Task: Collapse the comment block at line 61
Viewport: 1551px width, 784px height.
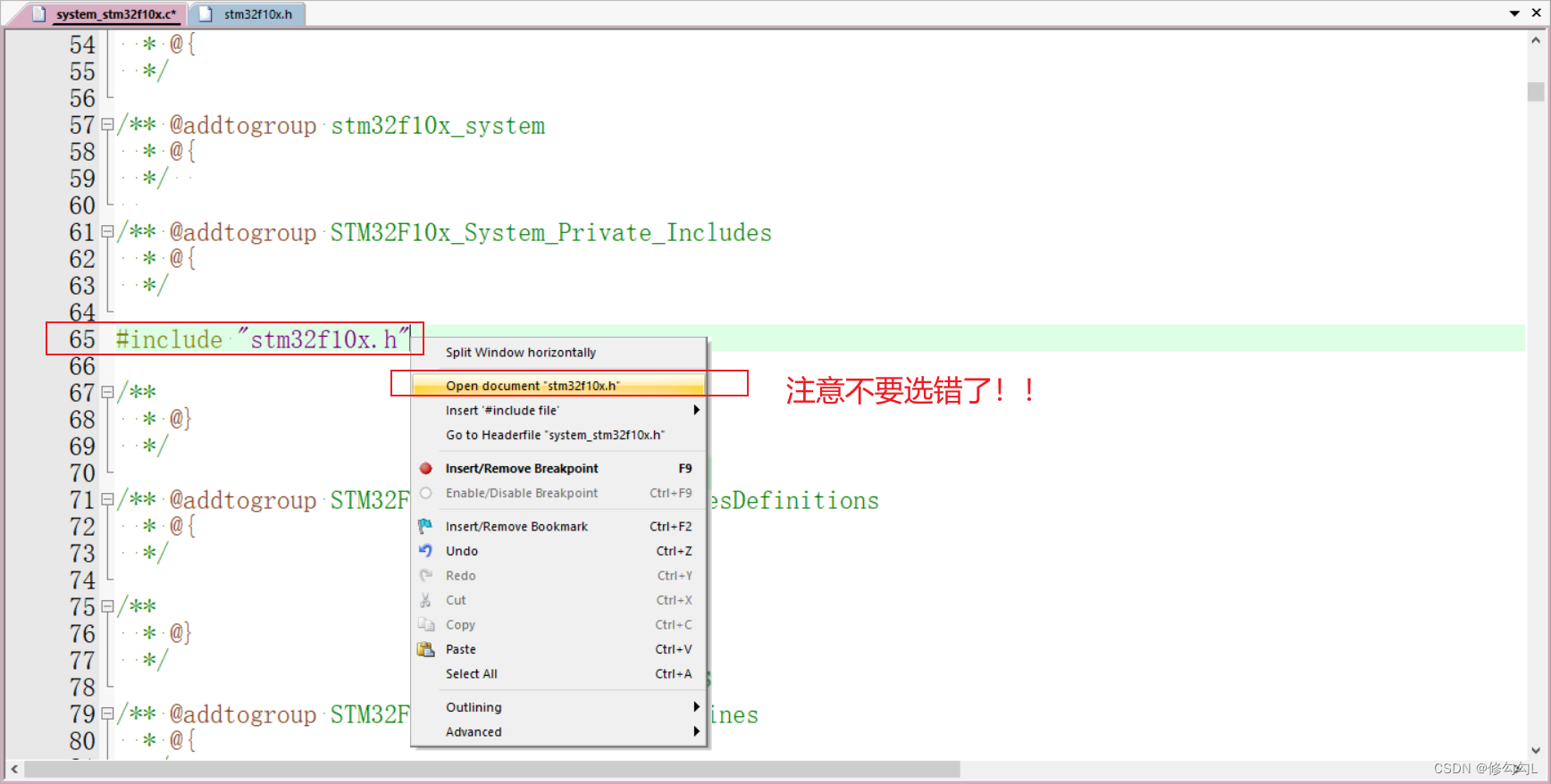Action: click(107, 232)
